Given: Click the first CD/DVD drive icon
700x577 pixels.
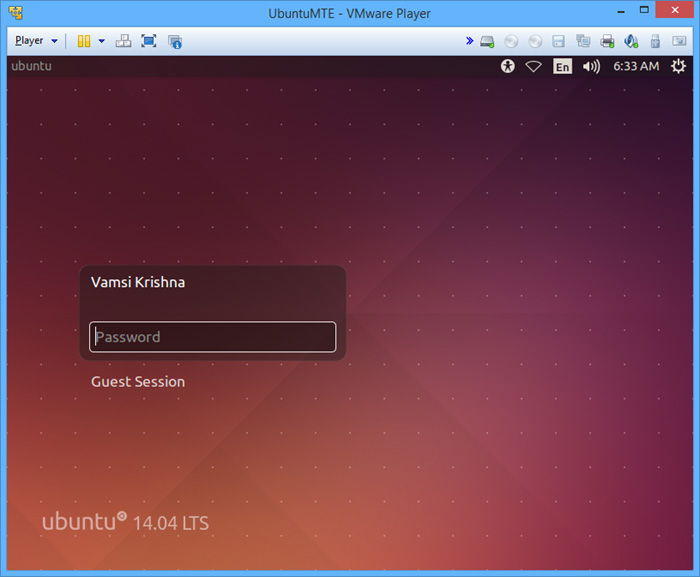Looking at the screenshot, I should coord(511,42).
